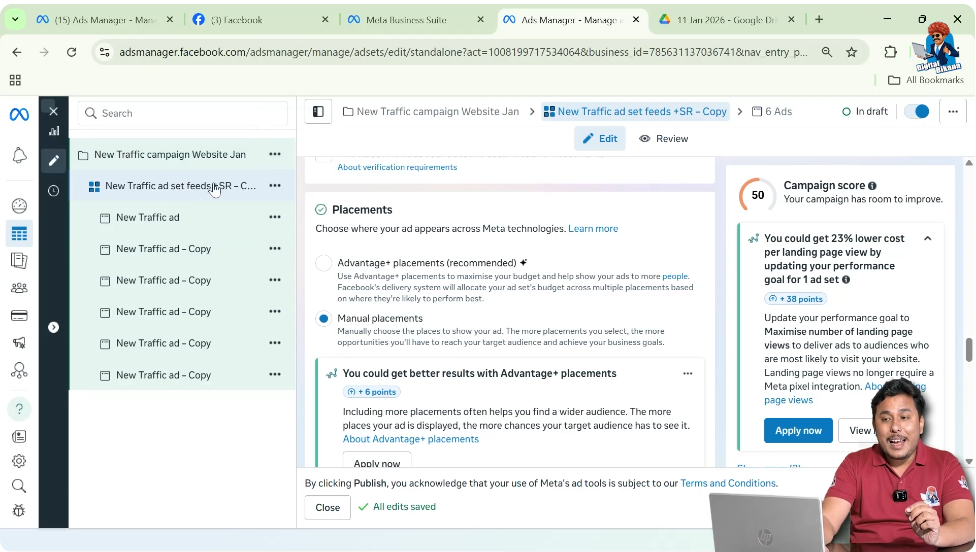Open the notifications bell
This screenshot has width=976, height=552.
tap(19, 155)
